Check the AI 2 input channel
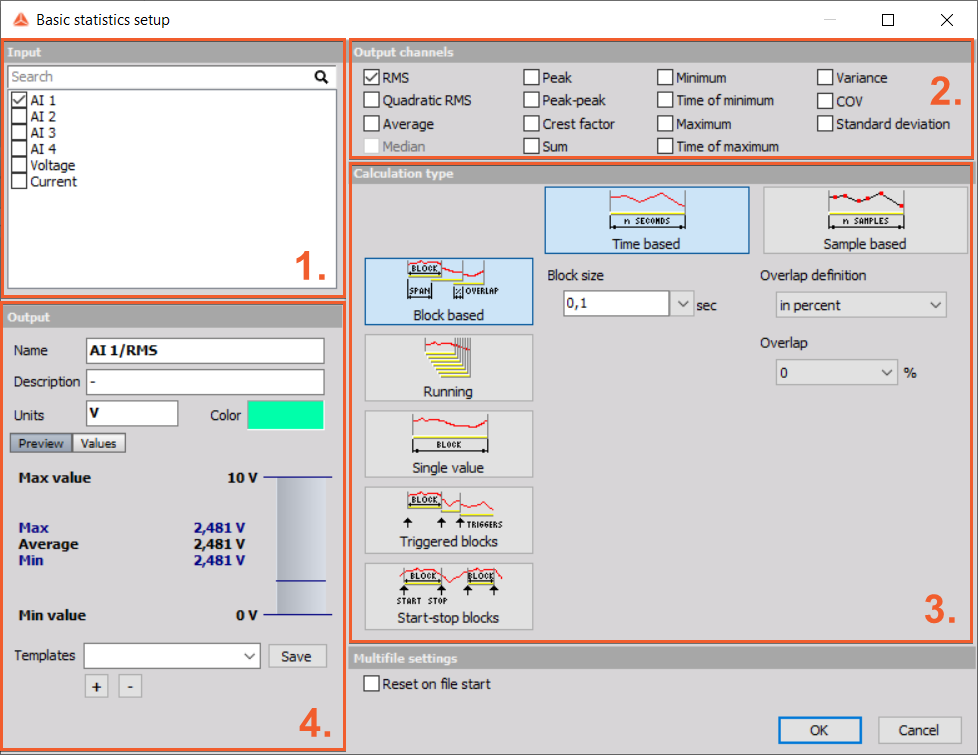978x755 pixels. pyautogui.click(x=19, y=116)
